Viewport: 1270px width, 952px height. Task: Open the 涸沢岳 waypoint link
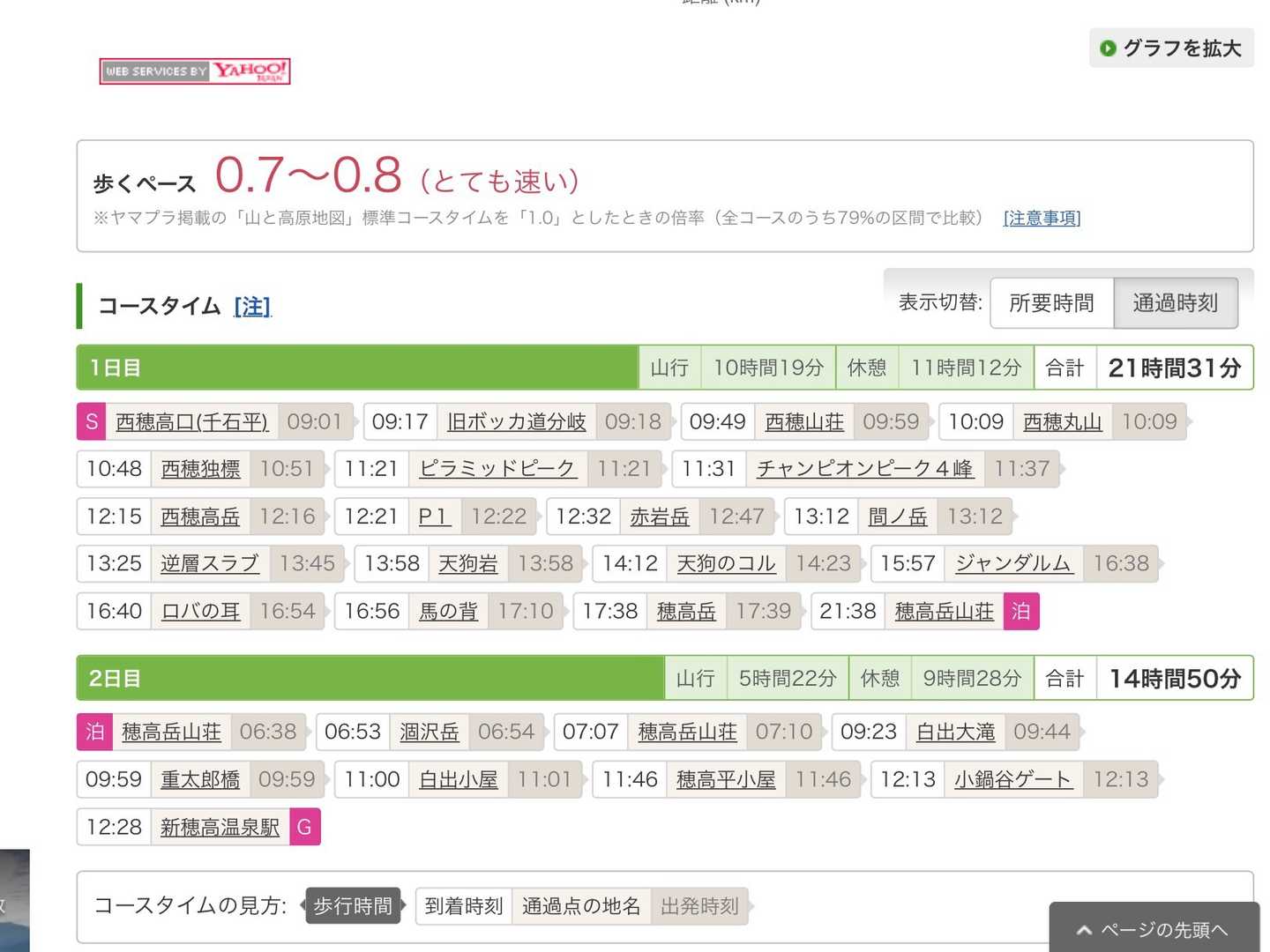click(430, 732)
